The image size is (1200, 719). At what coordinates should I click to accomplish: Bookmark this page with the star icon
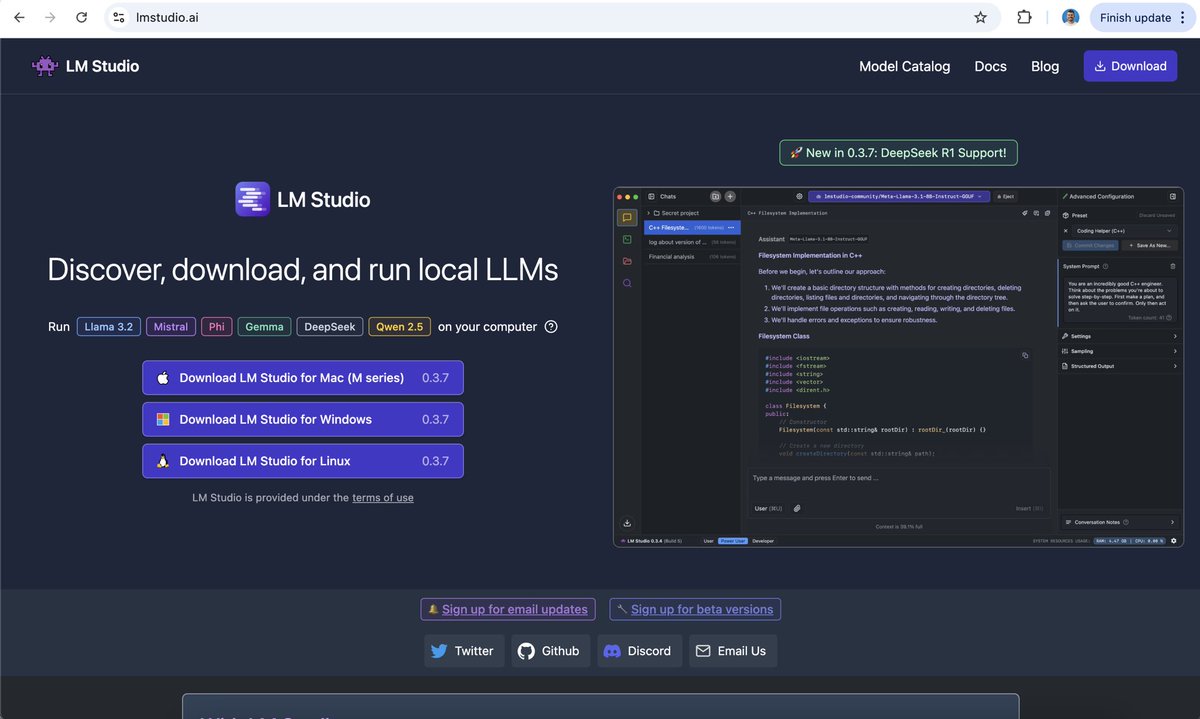tap(980, 17)
